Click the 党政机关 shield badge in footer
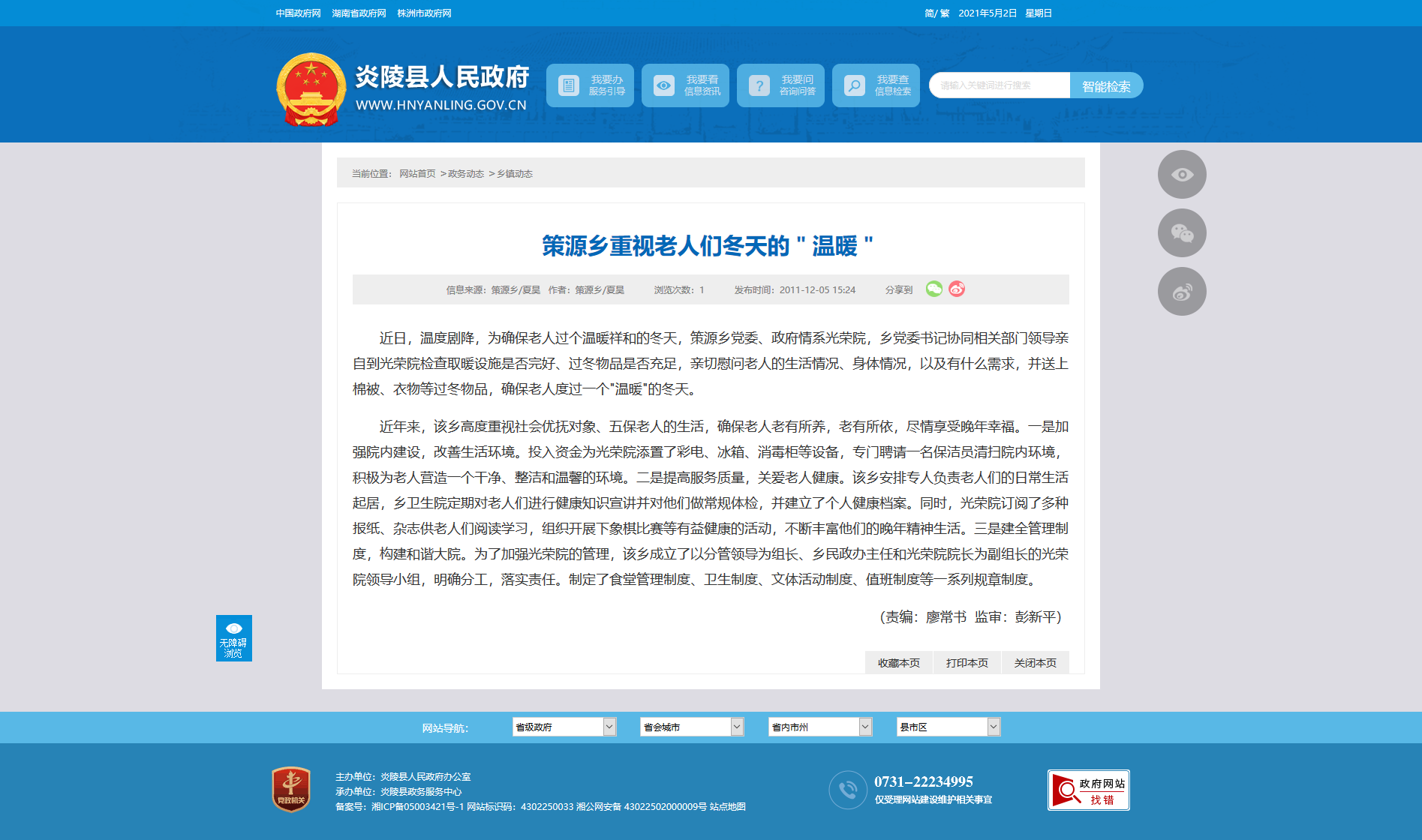Viewport: 1422px width, 840px height. pyautogui.click(x=291, y=789)
